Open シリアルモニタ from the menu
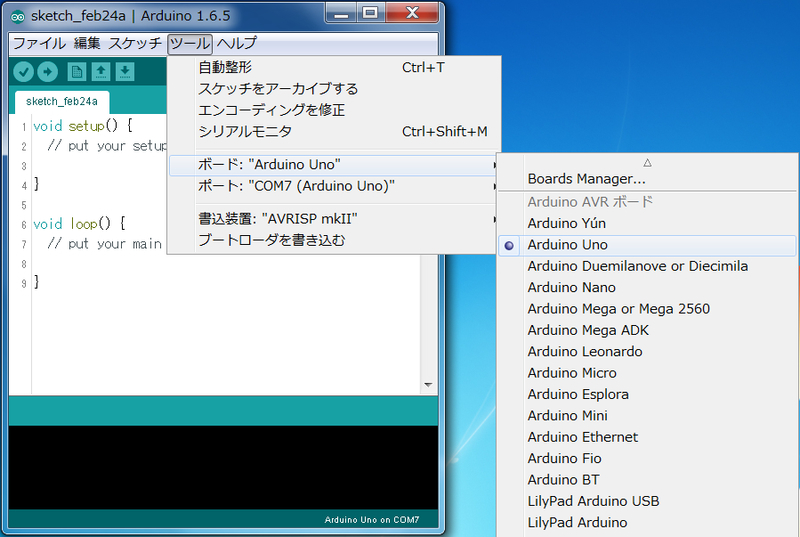This screenshot has width=800, height=537. pos(333,132)
